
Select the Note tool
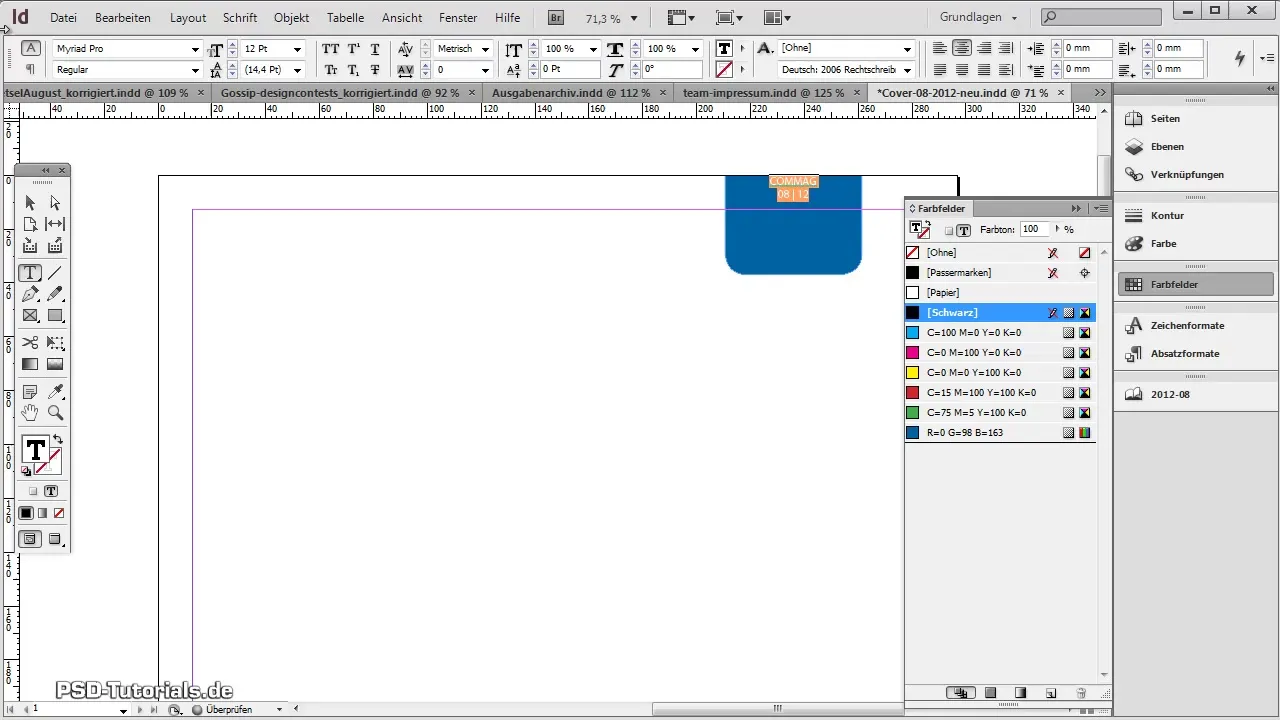coord(30,392)
